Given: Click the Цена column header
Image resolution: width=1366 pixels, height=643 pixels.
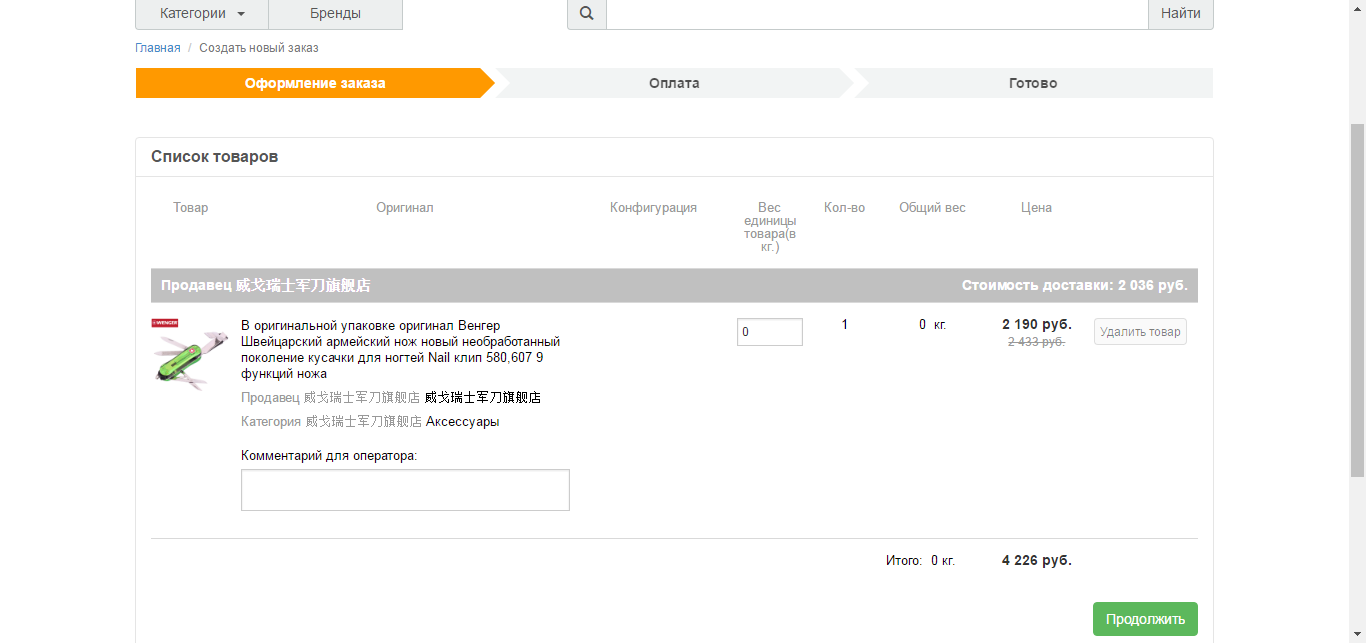Looking at the screenshot, I should click(1036, 208).
